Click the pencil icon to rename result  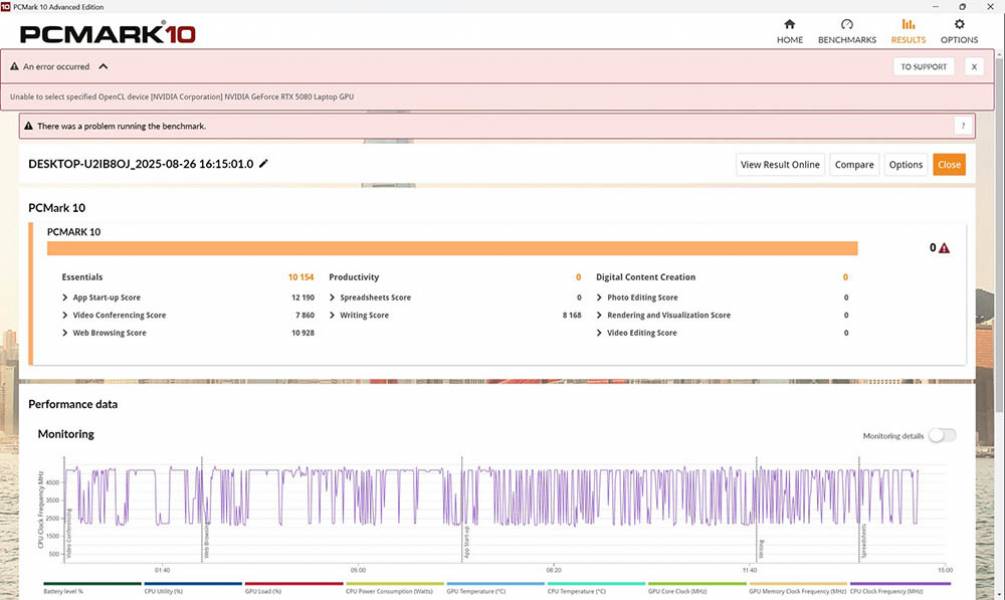[264, 164]
